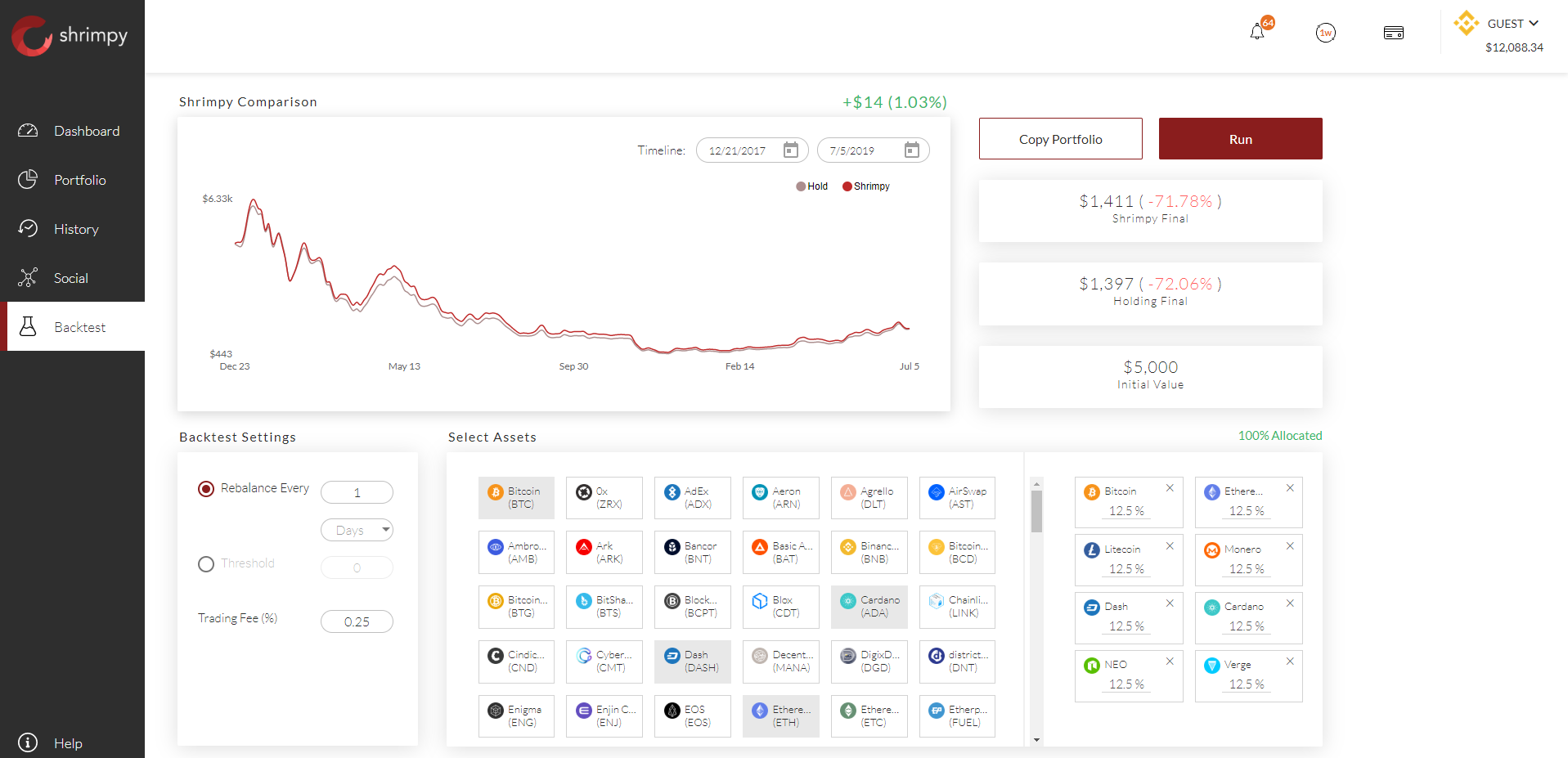The height and width of the screenshot is (758, 1568).
Task: Edit the timeline start date 12/21/2017
Action: 738,150
